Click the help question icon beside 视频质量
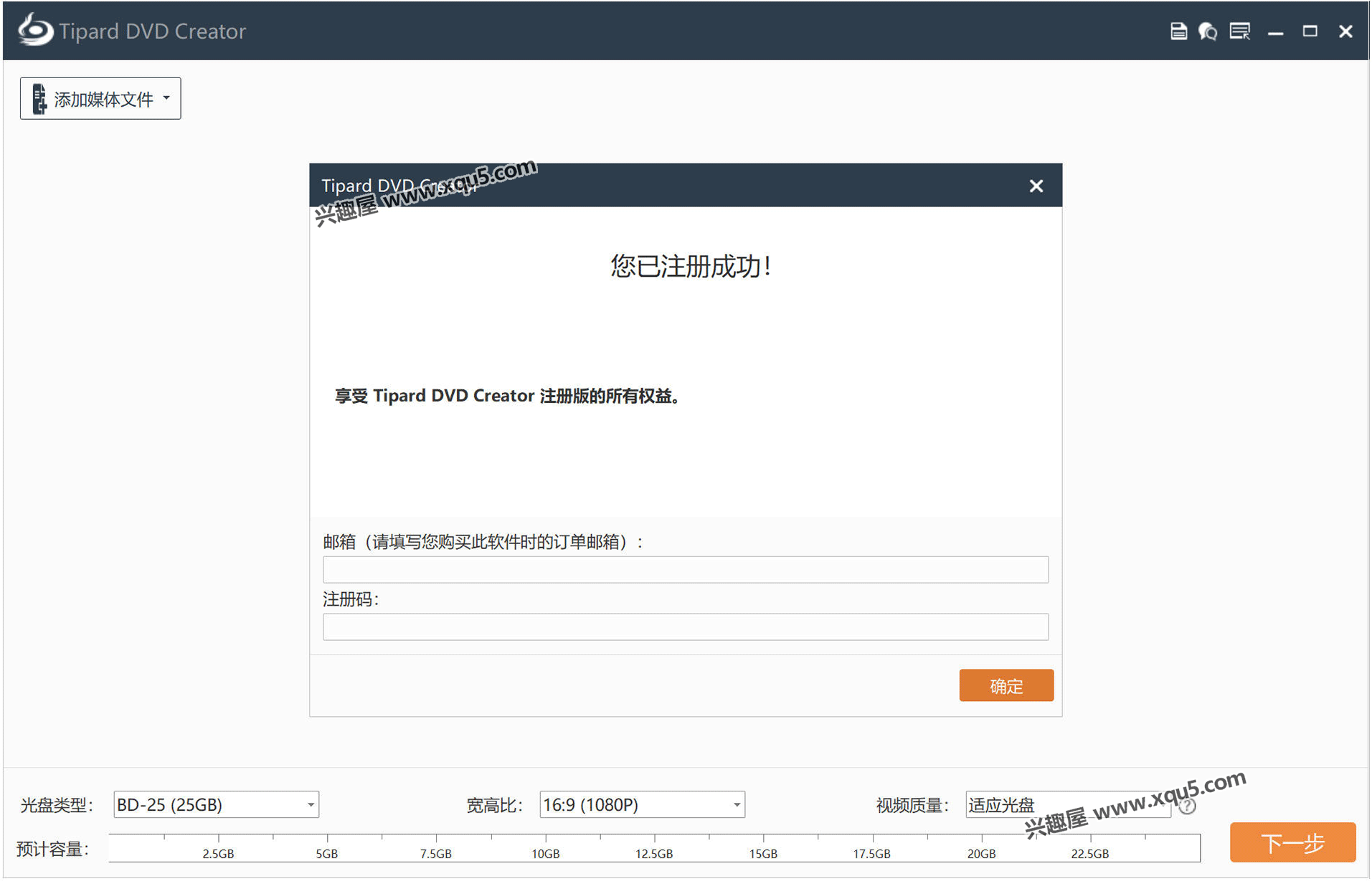 click(1188, 806)
